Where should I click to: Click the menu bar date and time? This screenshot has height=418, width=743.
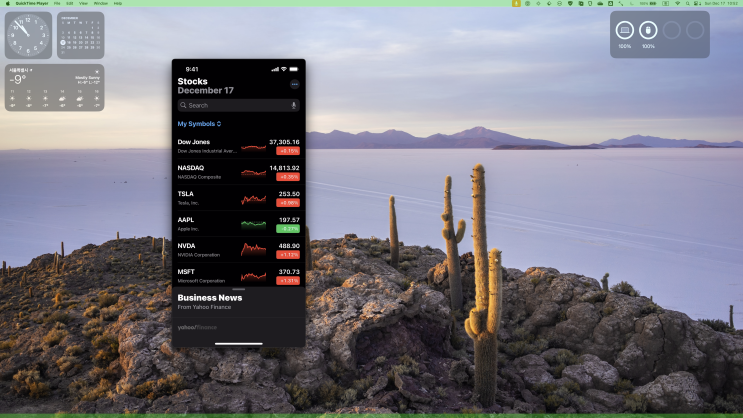click(x=721, y=3)
